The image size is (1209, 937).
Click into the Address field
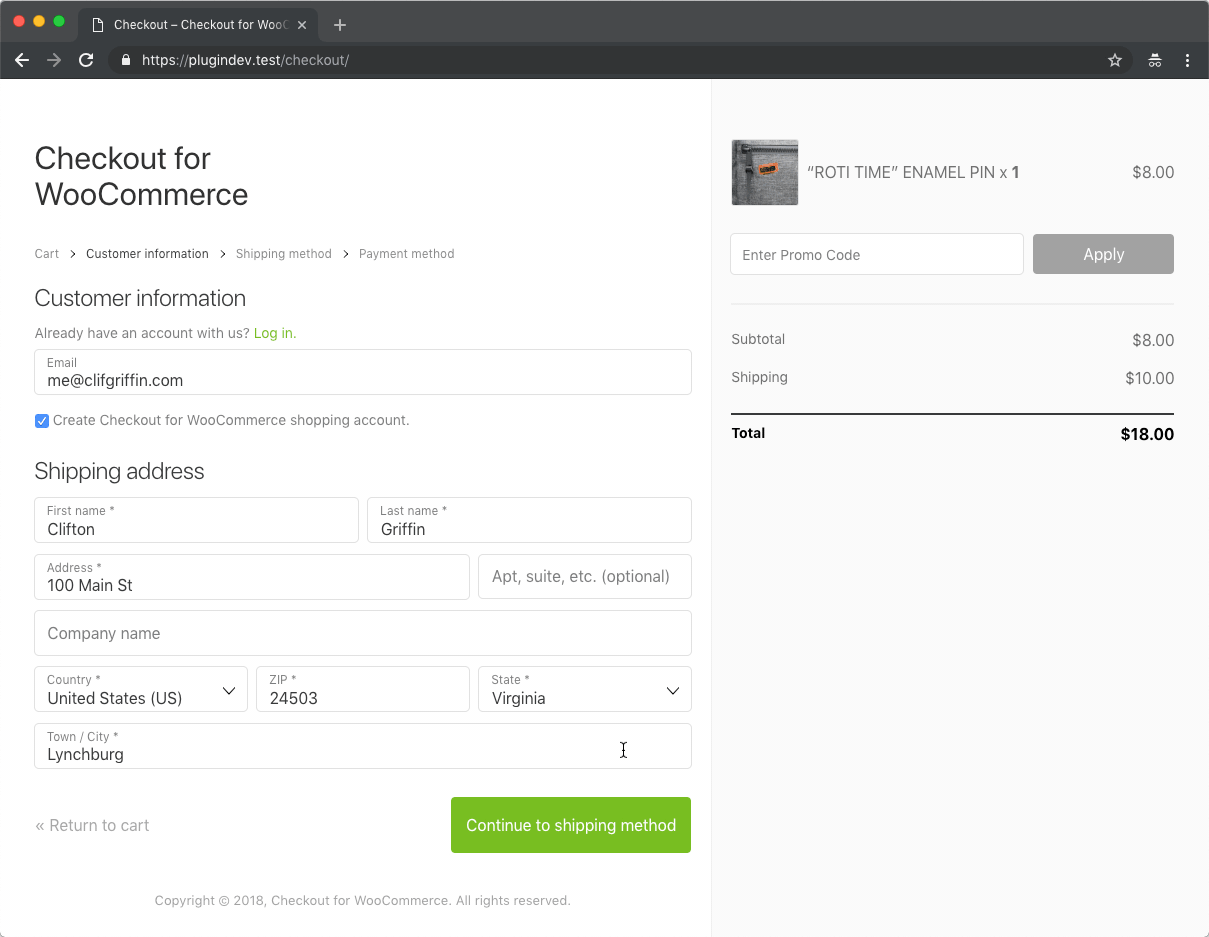click(252, 577)
